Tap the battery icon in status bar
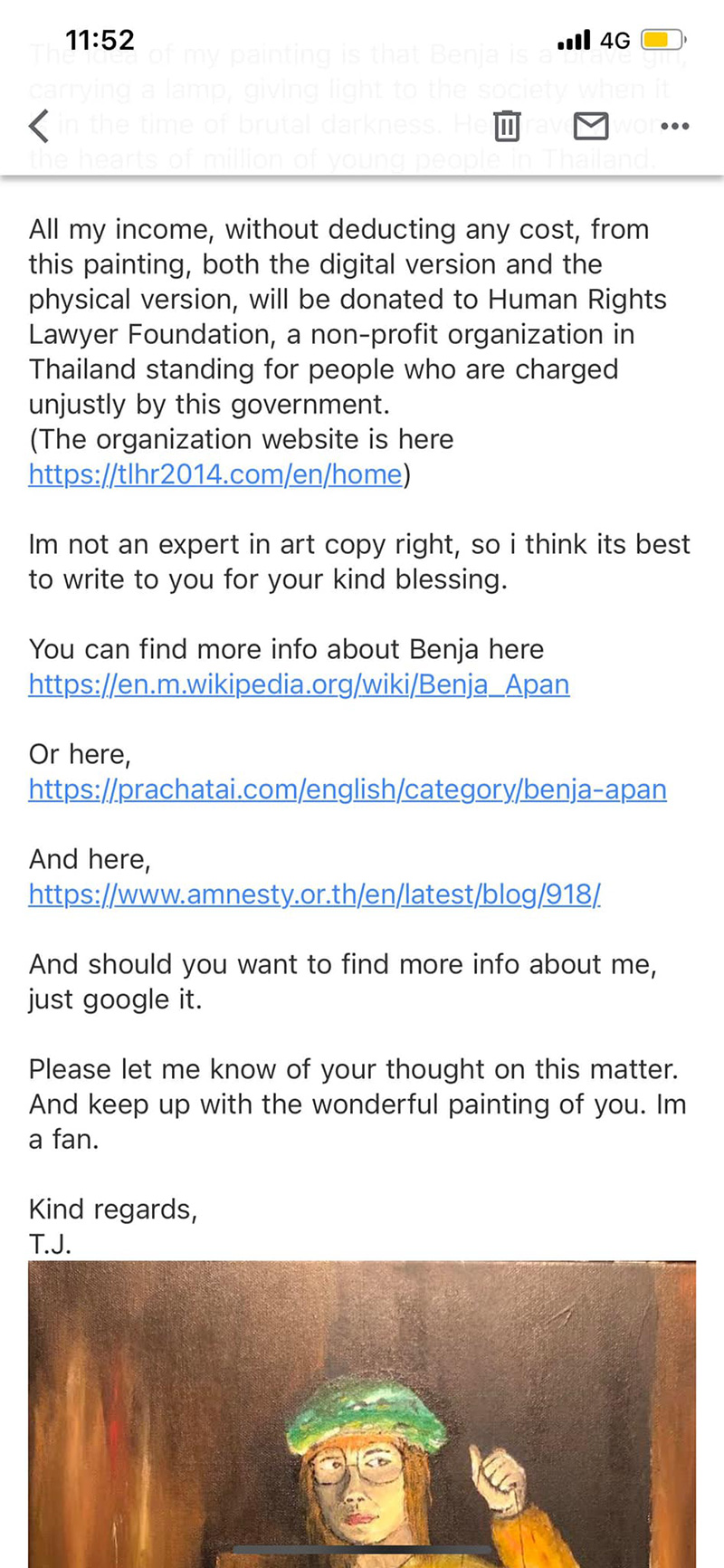724x1568 pixels. tap(663, 40)
